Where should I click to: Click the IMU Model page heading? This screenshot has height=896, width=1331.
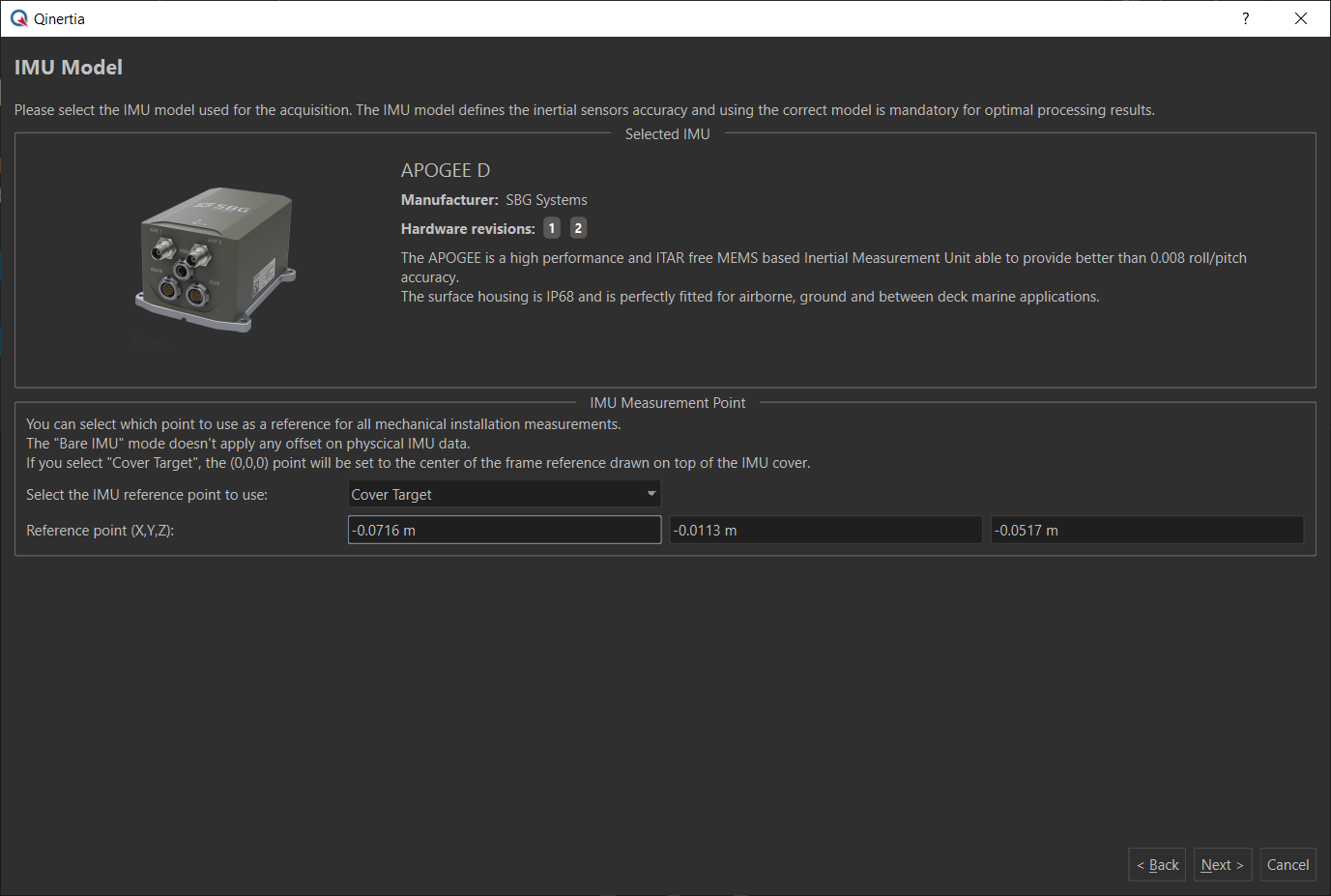(x=69, y=68)
